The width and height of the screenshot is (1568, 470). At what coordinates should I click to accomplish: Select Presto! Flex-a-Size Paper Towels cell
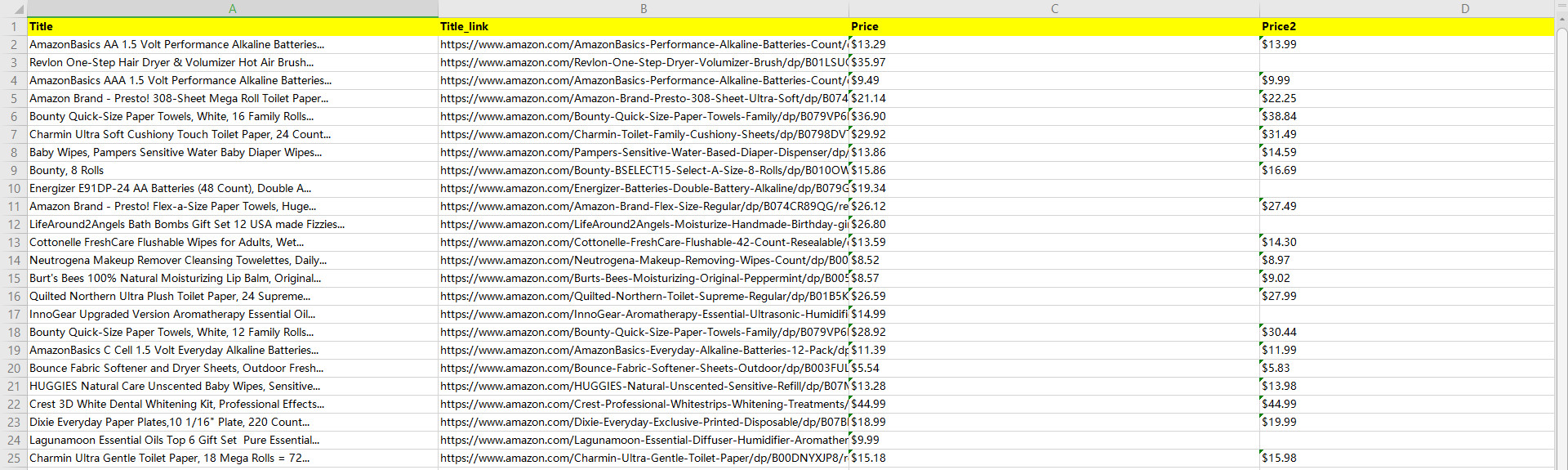[233, 206]
